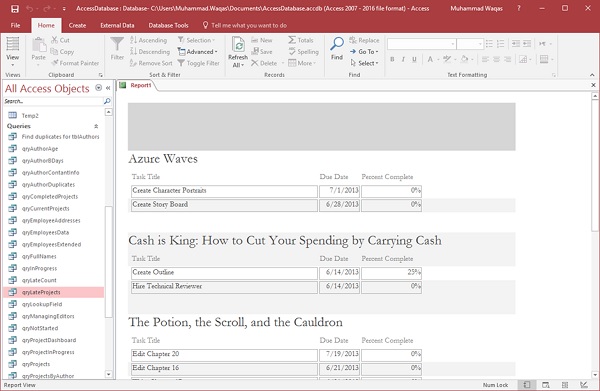Viewport: 600px width, 391px height.
Task: Open the Database Tools tab
Action: (x=168, y=25)
